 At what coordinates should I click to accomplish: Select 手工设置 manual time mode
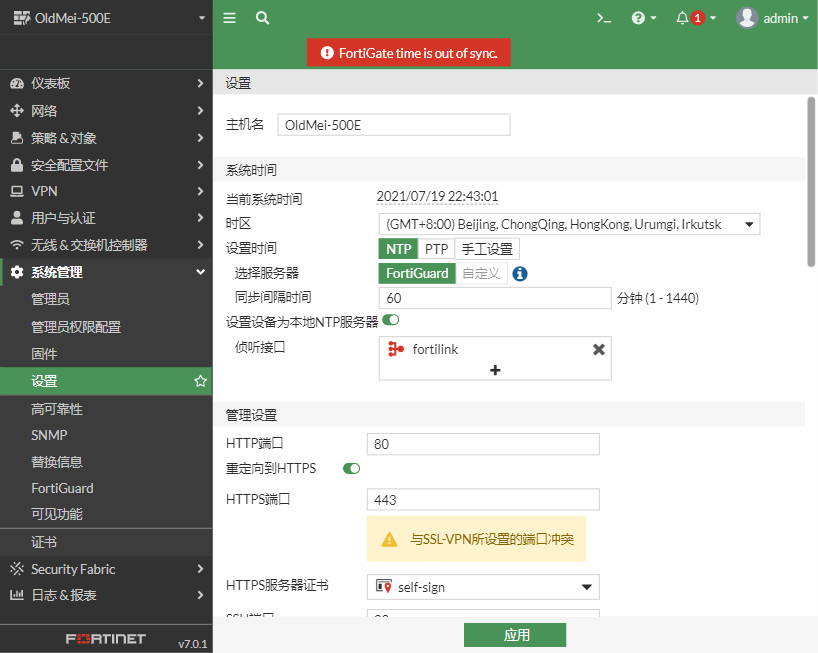tap(487, 249)
